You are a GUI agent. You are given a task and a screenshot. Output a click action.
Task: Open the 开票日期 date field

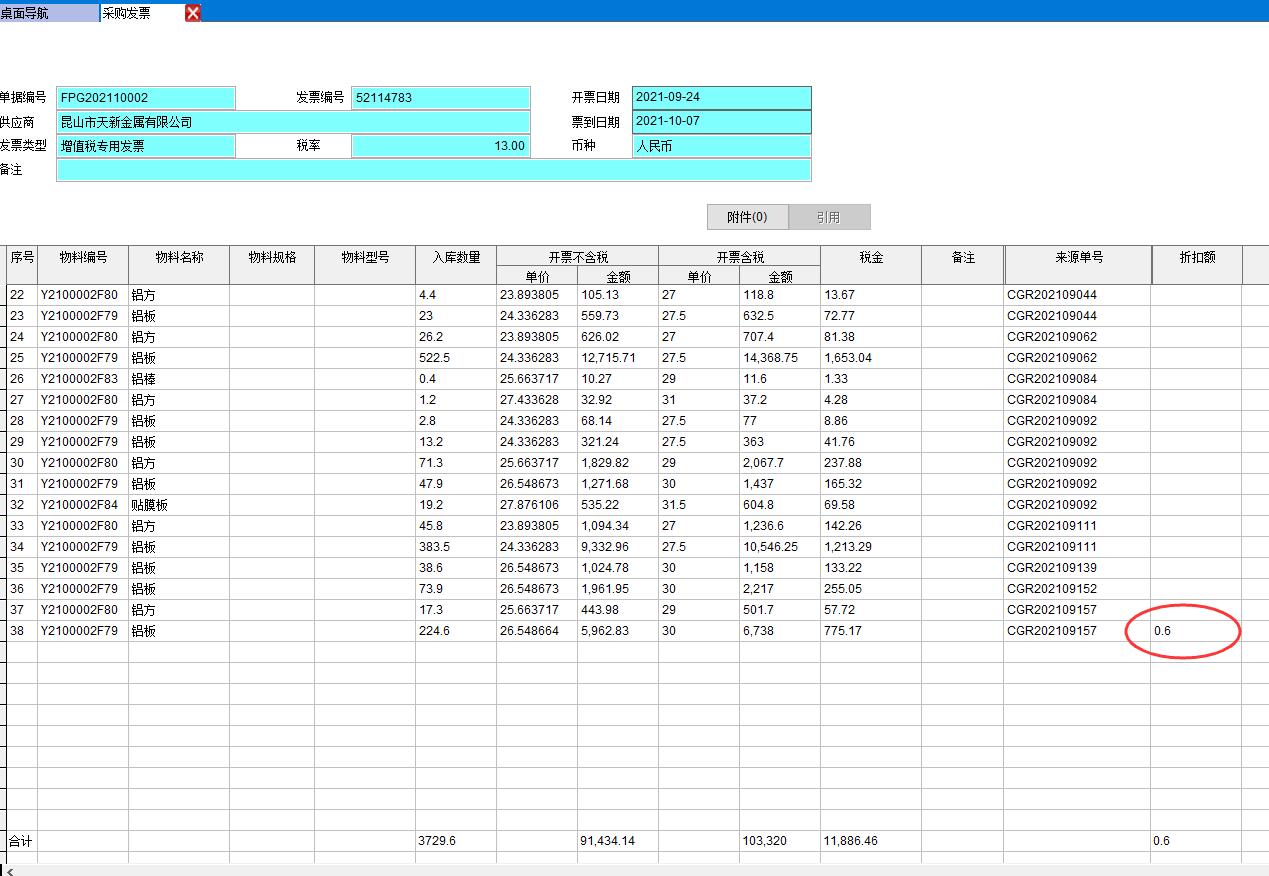click(x=721, y=98)
